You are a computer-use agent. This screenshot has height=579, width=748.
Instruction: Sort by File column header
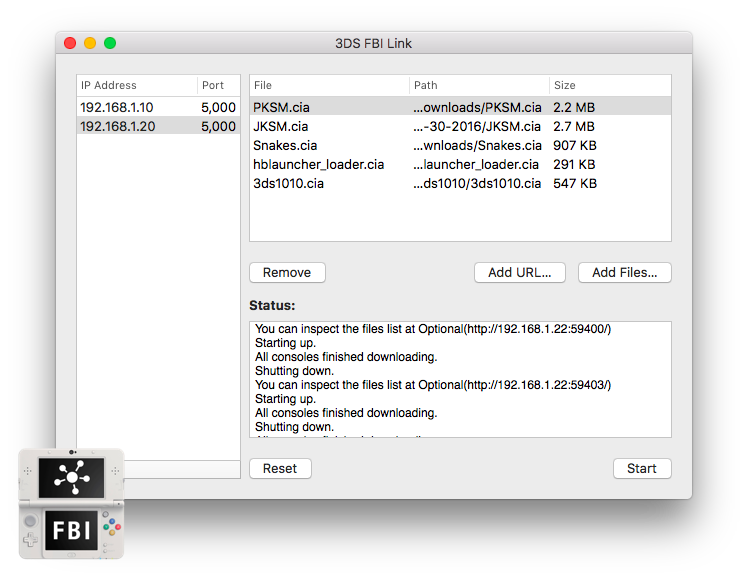329,85
